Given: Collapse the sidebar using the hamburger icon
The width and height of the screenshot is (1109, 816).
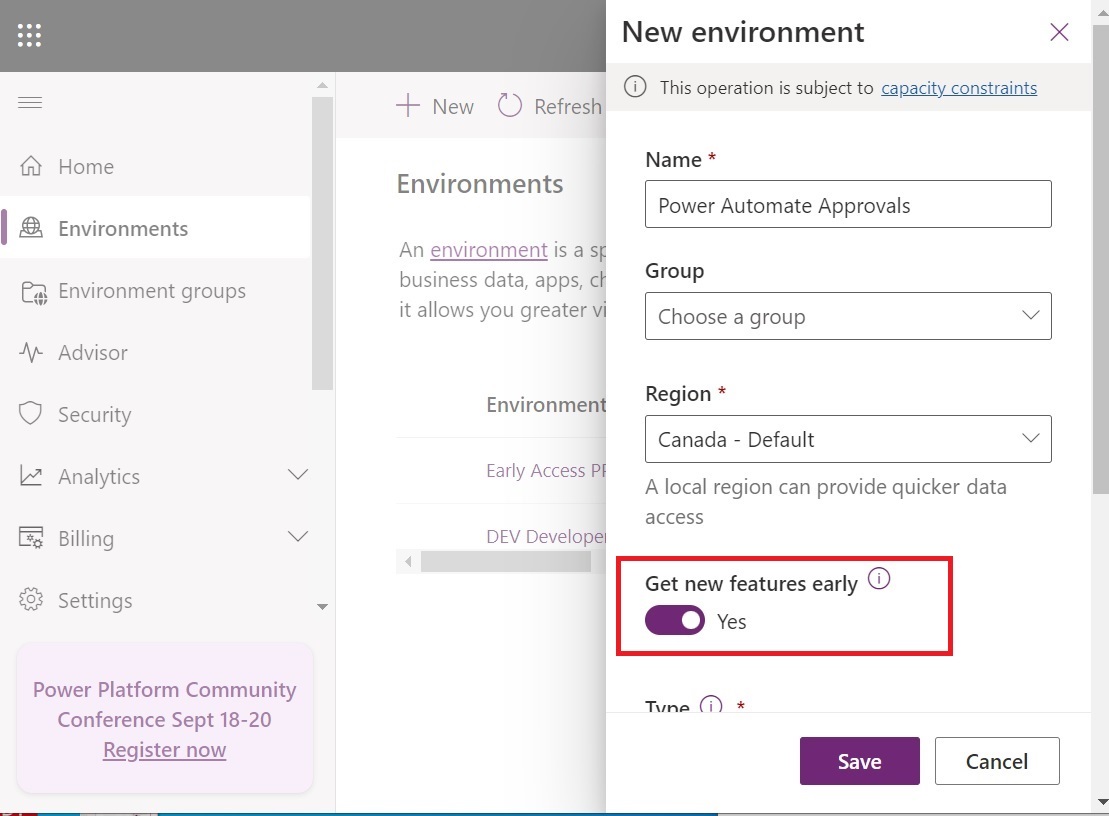Looking at the screenshot, I should [30, 102].
